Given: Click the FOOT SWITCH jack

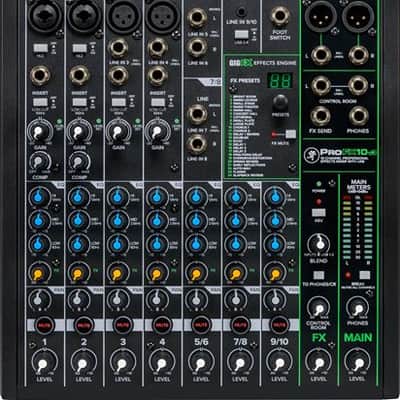Looking at the screenshot, I should click(x=280, y=17).
